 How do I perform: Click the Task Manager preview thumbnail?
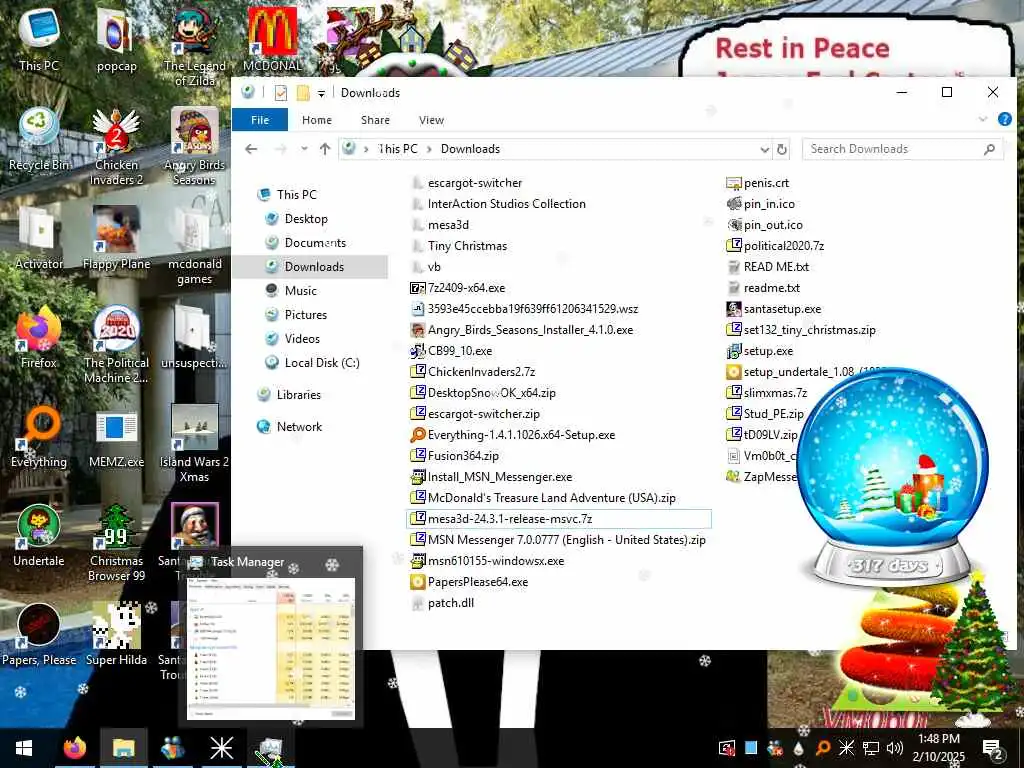[271, 648]
